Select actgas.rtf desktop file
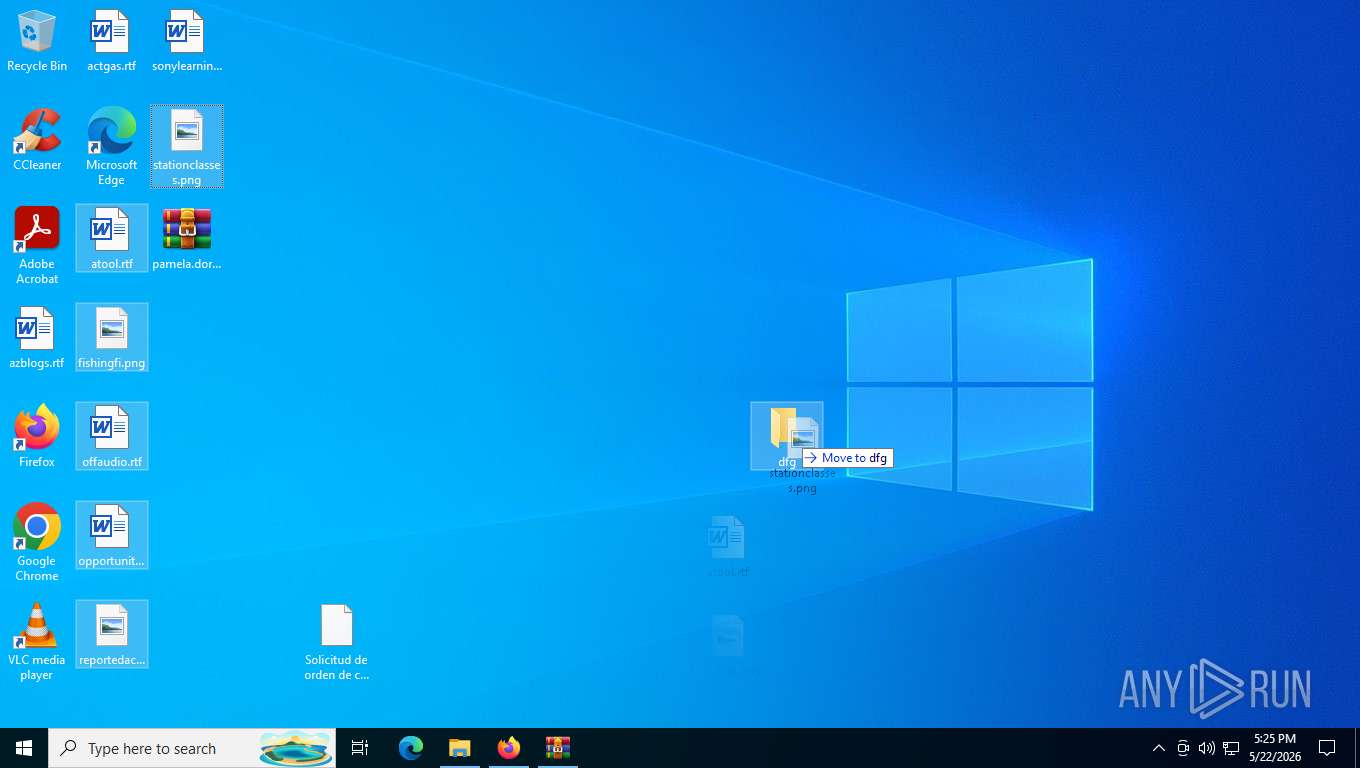 pyautogui.click(x=111, y=42)
